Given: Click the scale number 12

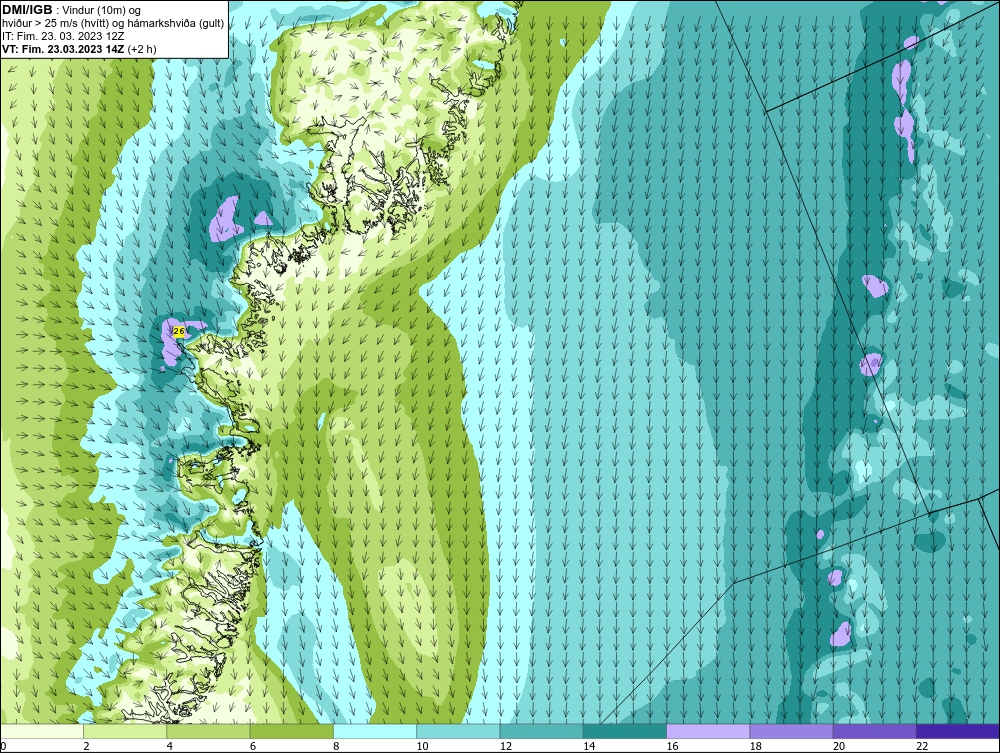Looking at the screenshot, I should 506,747.
